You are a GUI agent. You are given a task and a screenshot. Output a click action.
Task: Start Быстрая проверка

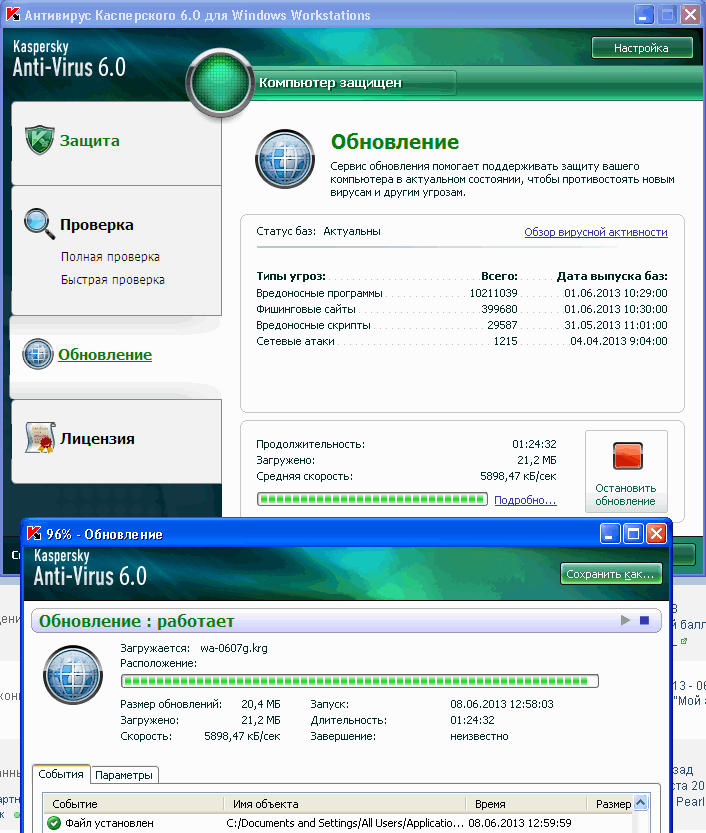point(113,279)
